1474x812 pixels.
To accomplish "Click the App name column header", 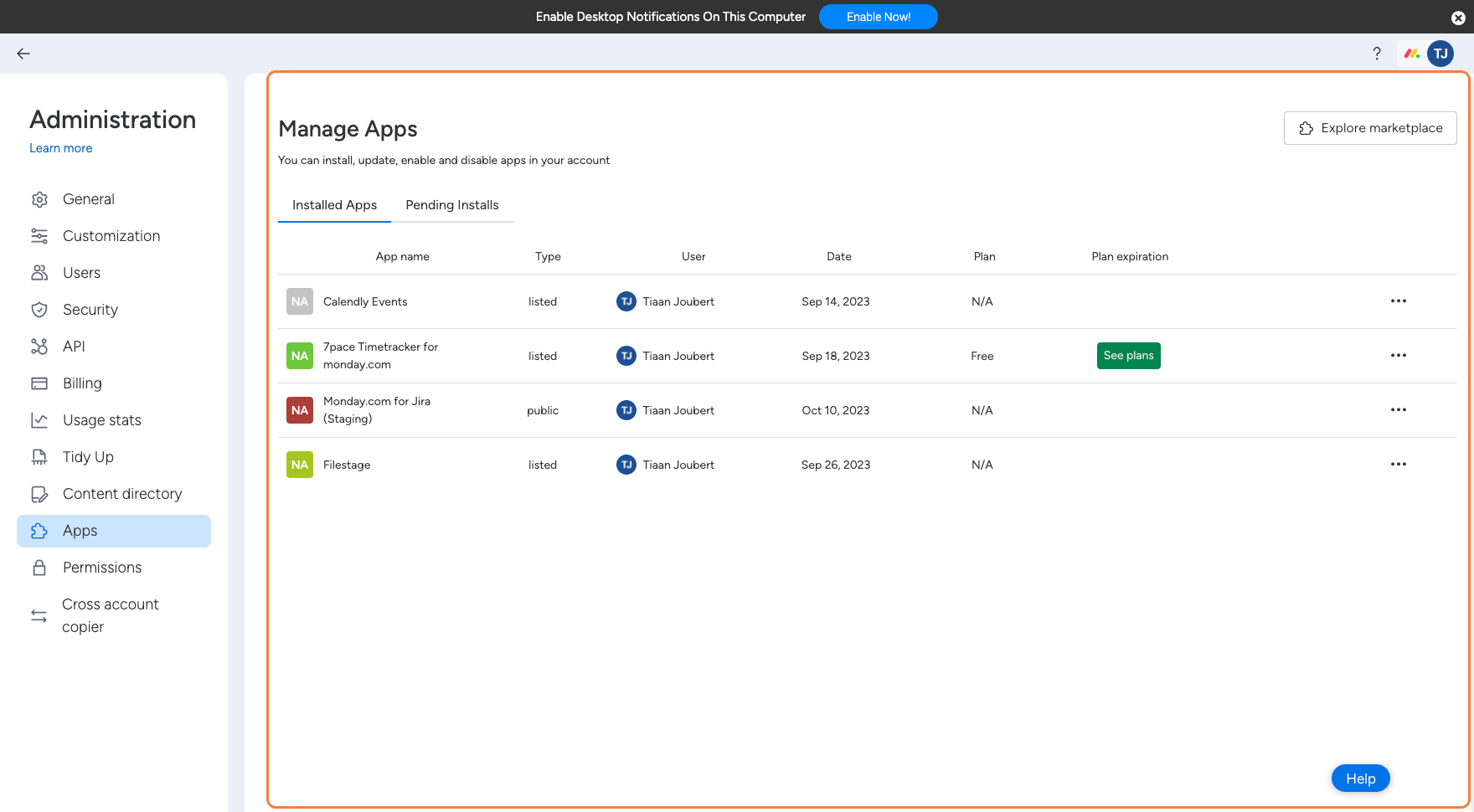I will [403, 257].
